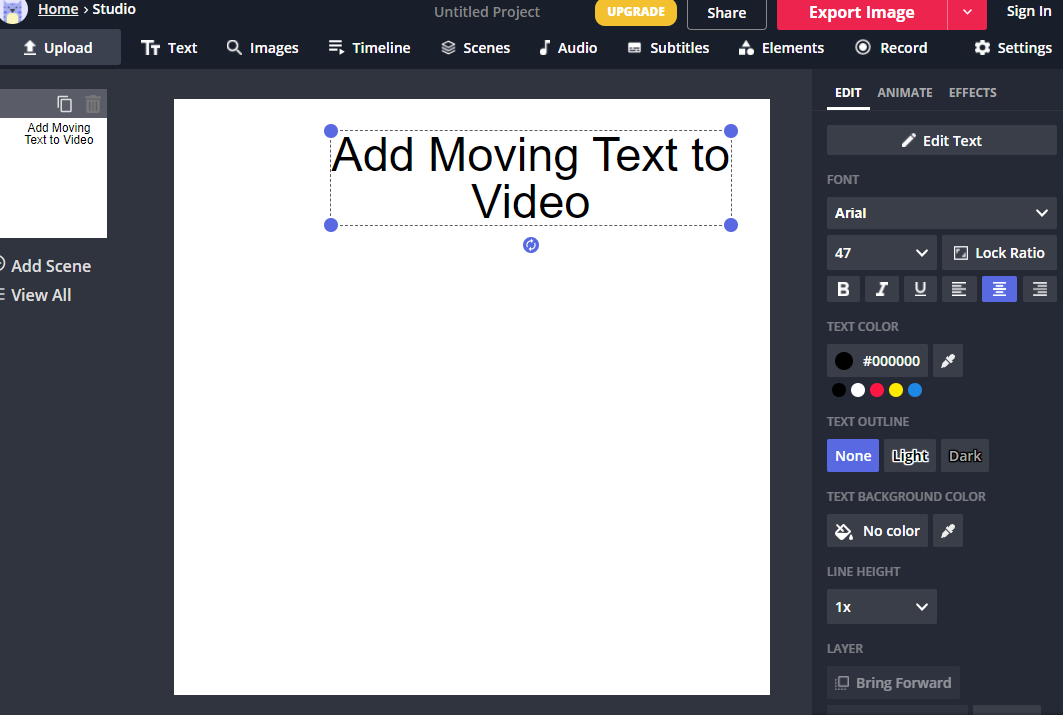Screen dimensions: 1063x715
Task: Switch to the ANIMATE tab
Action: (x=904, y=92)
